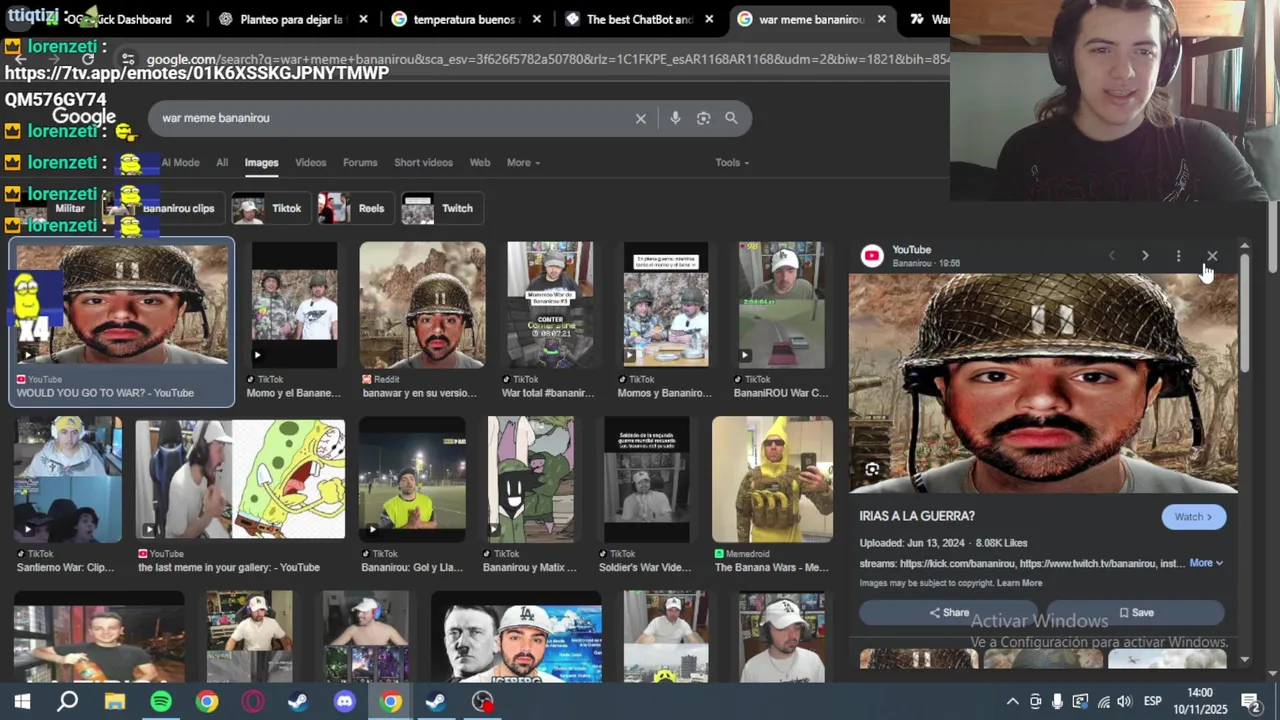Image resolution: width=1280 pixels, height=720 pixels.
Task: Open 'Bananirou: Gol y Lla...' TikTok thumbnail
Action: [x=412, y=479]
